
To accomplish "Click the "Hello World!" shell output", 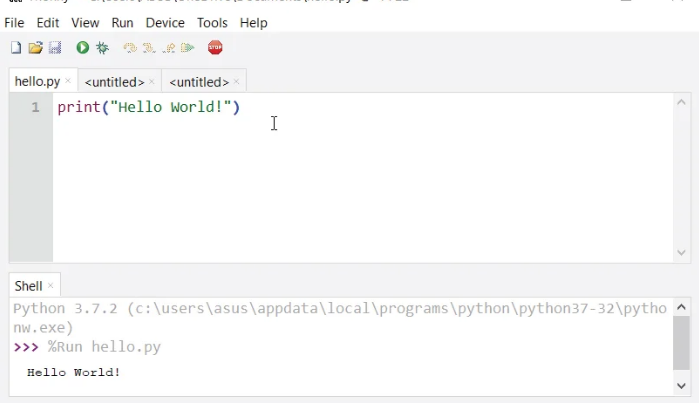I will [74, 372].
